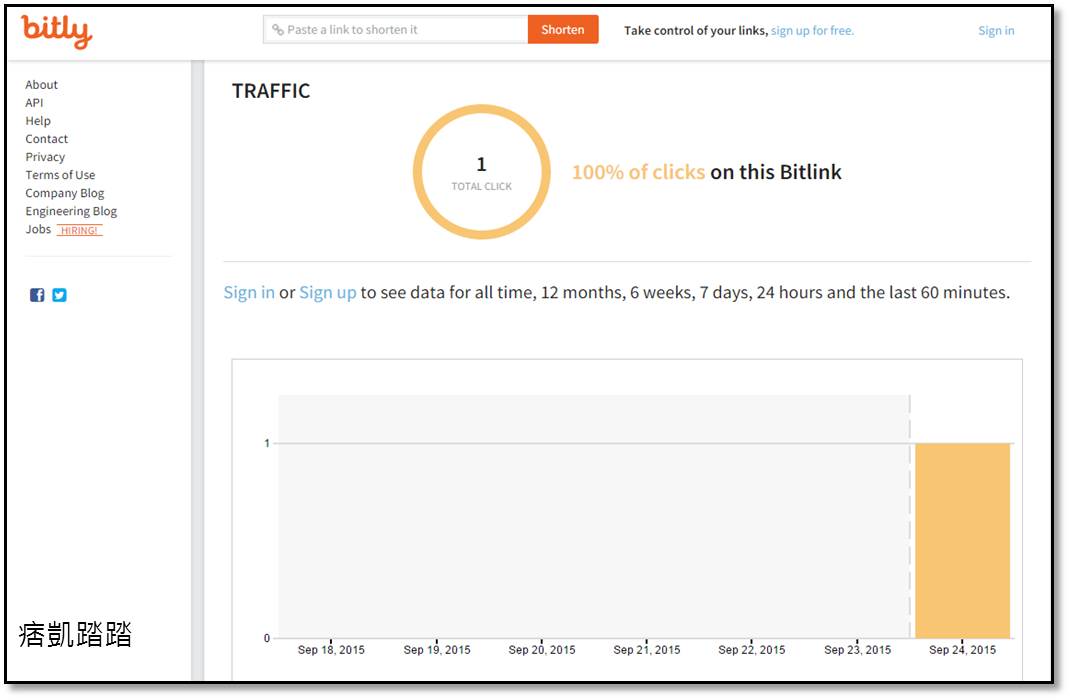Click the 'Sep 20, 2015' axis label
This screenshot has height=700, width=1070.
(x=542, y=650)
